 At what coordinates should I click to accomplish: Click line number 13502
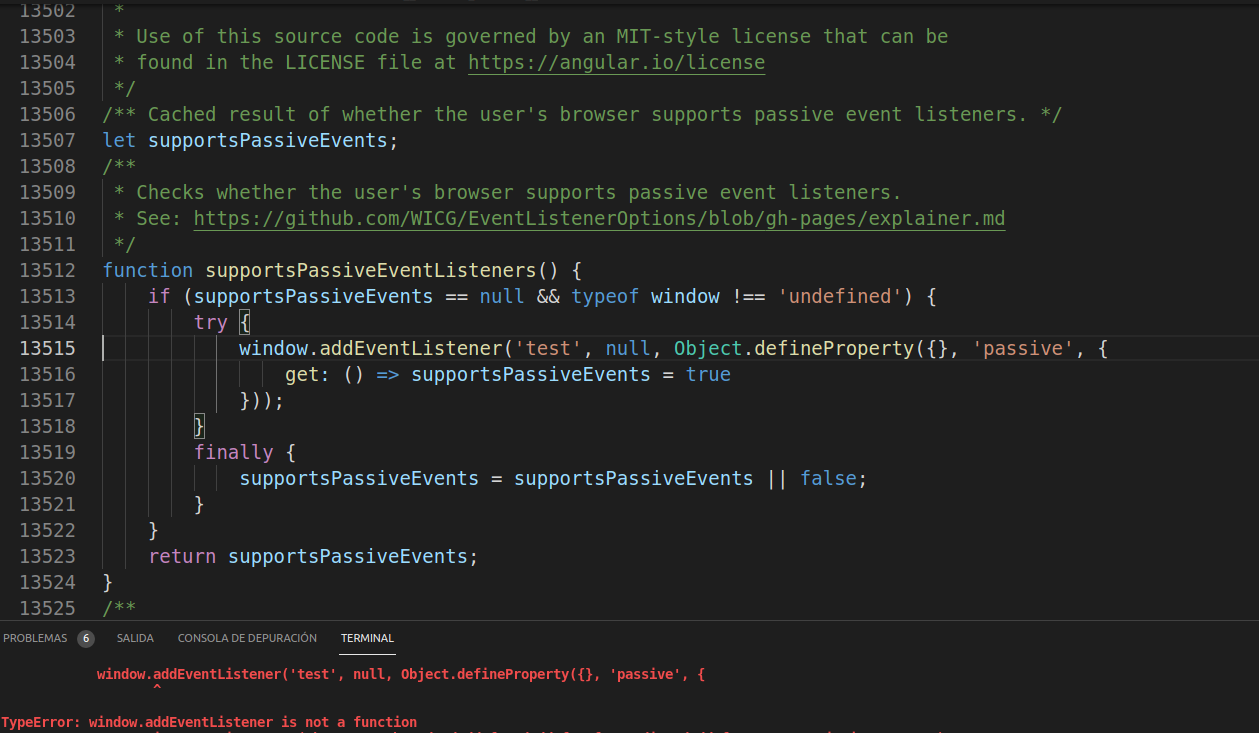click(48, 10)
